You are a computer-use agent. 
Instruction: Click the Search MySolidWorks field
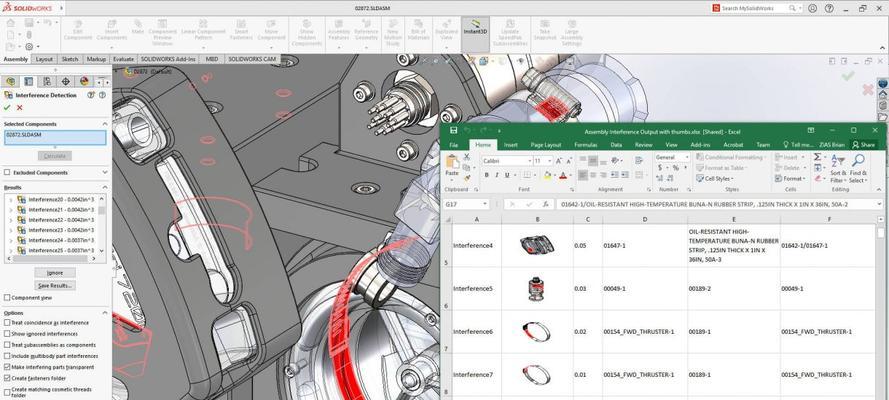pos(759,8)
